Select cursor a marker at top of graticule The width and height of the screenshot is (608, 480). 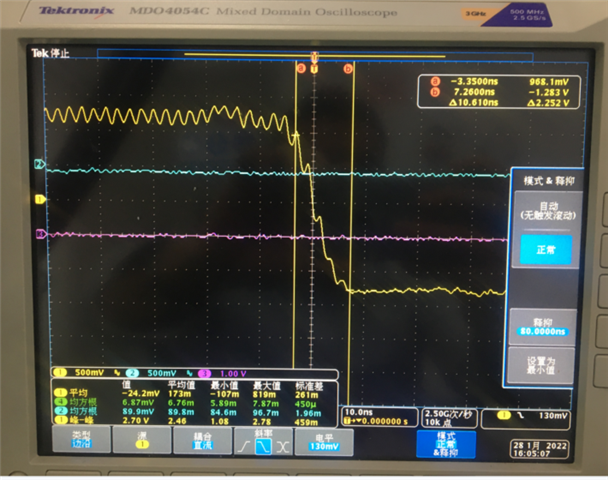pyautogui.click(x=301, y=69)
